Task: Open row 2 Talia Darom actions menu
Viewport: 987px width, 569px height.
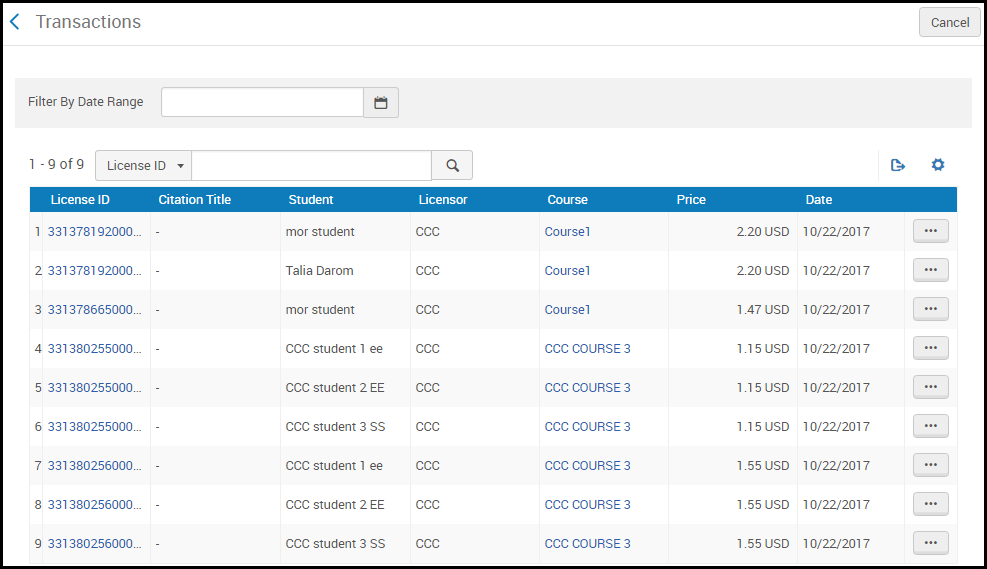Action: tap(931, 270)
